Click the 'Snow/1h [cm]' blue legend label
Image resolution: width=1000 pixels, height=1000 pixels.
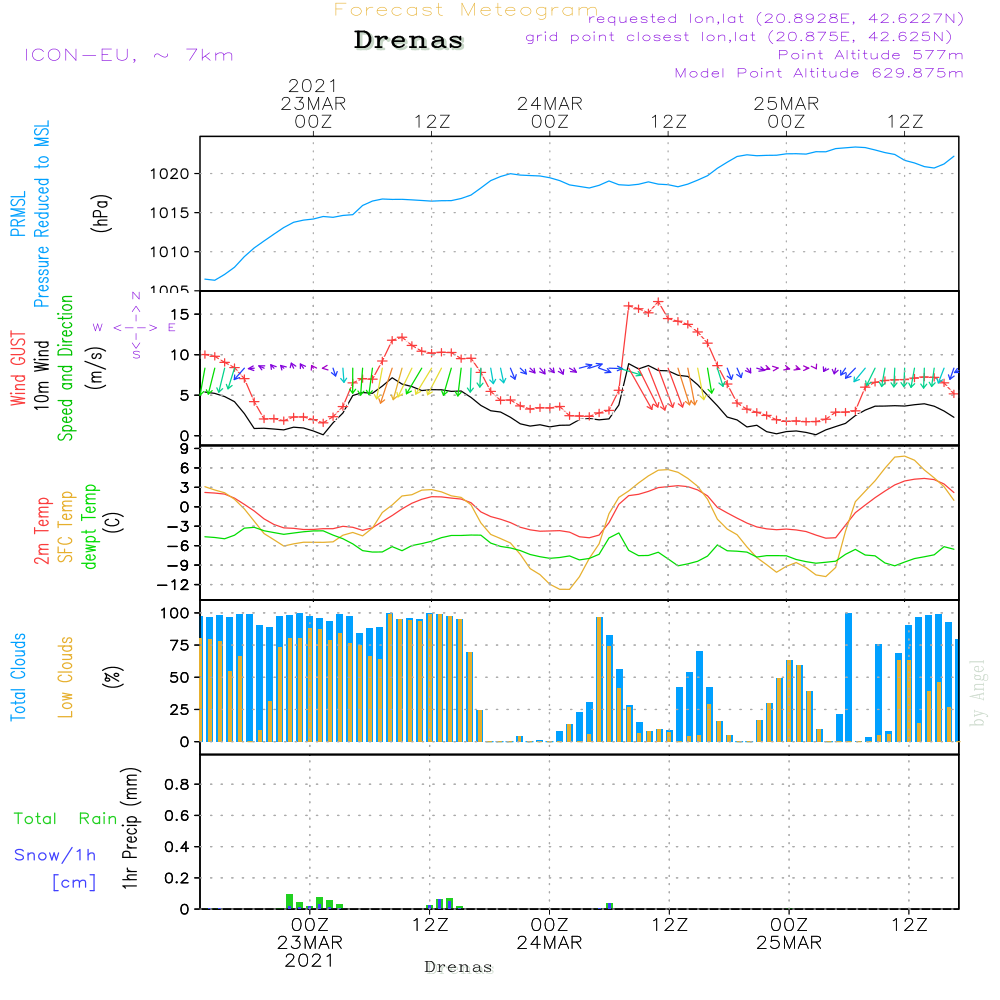tap(56, 868)
